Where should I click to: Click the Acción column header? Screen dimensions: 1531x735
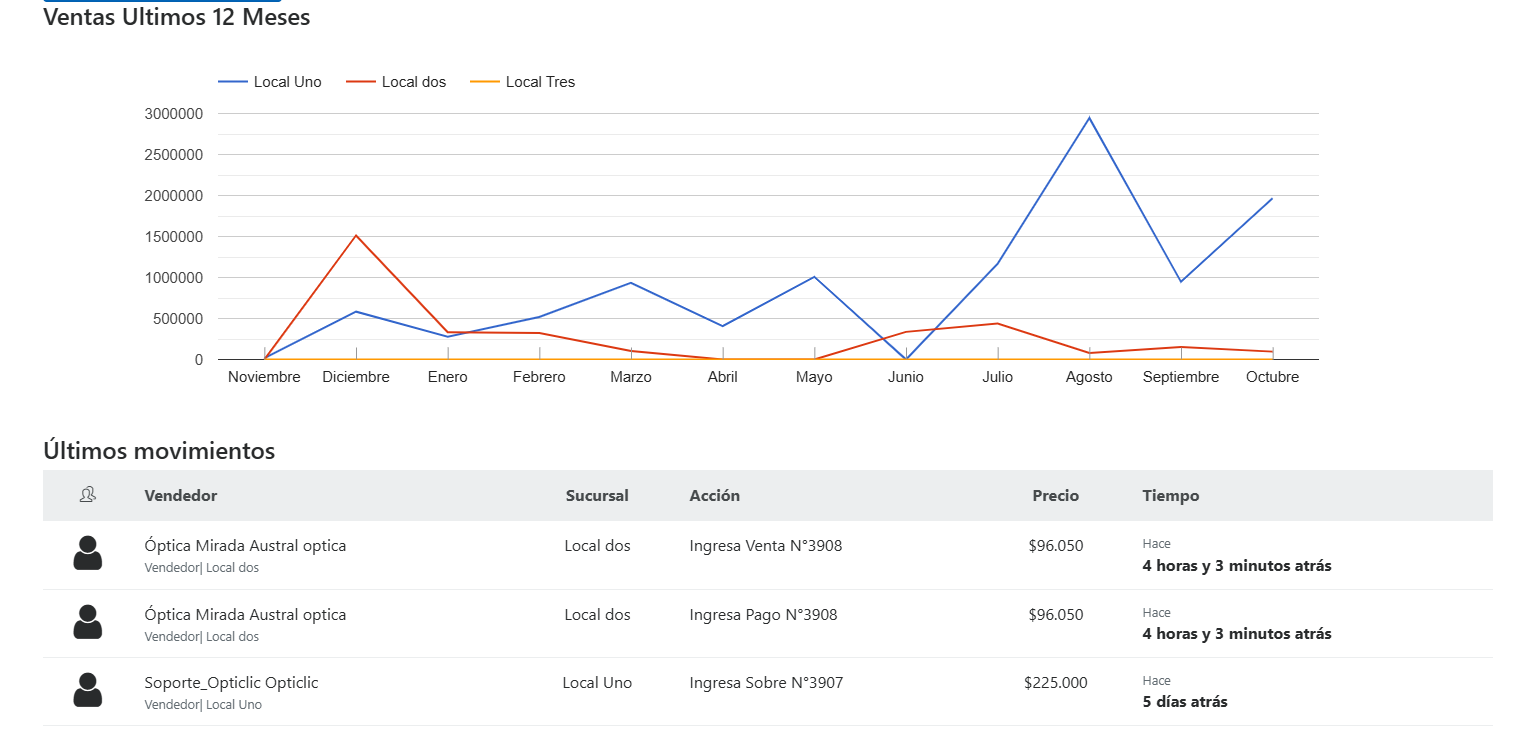click(714, 495)
